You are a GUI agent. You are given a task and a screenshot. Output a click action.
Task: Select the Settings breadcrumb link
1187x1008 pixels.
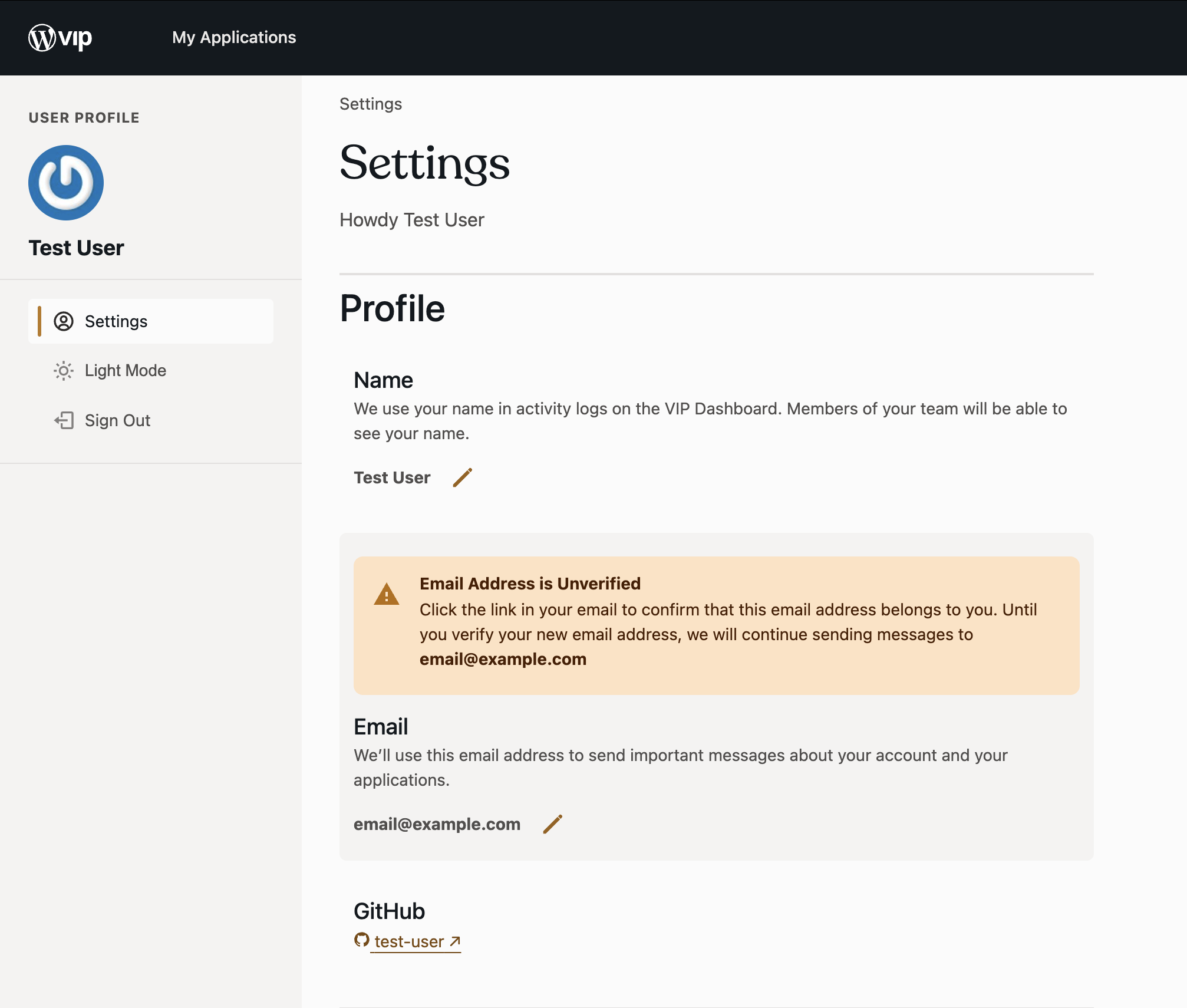[x=371, y=104]
